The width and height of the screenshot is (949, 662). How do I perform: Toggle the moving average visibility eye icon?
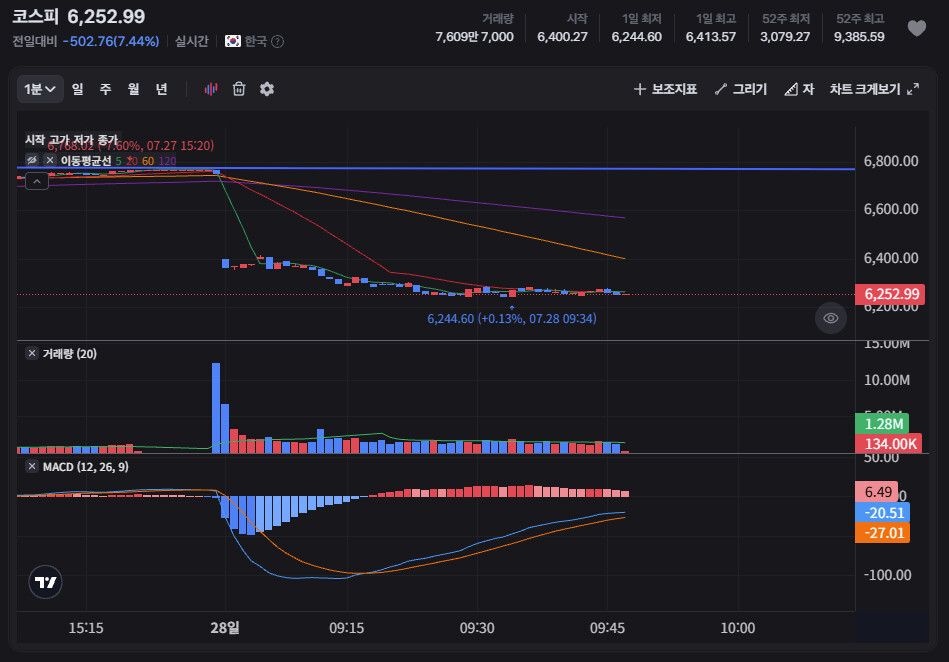(32, 160)
